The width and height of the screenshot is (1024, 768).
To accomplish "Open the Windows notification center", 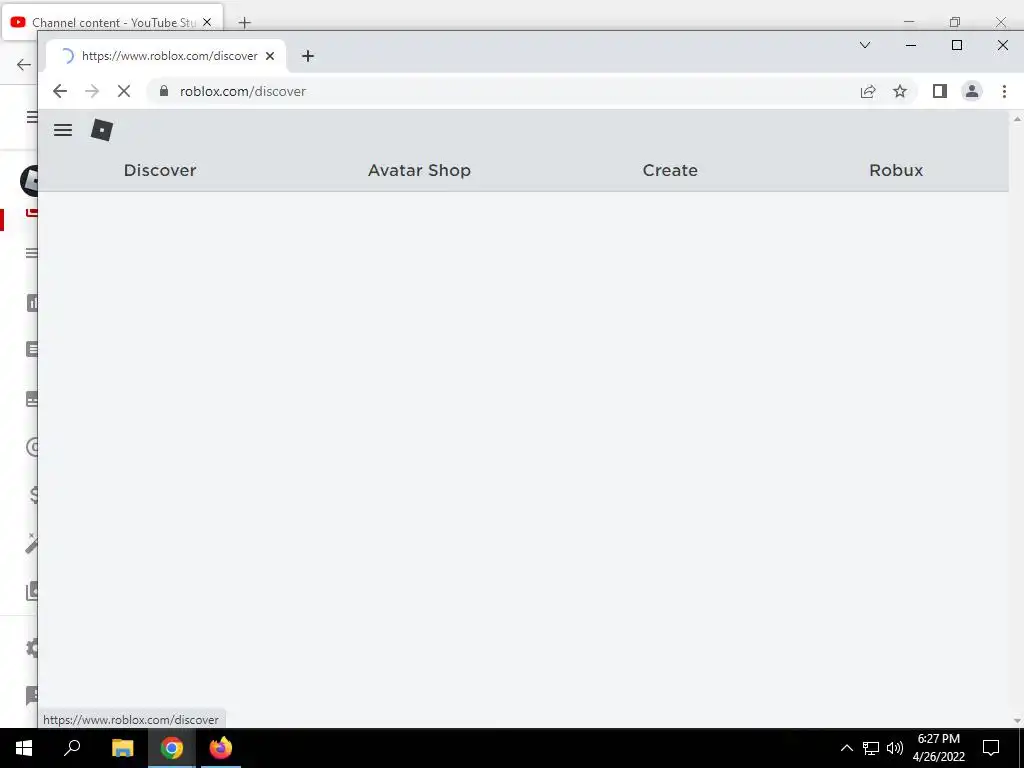I will 991,748.
